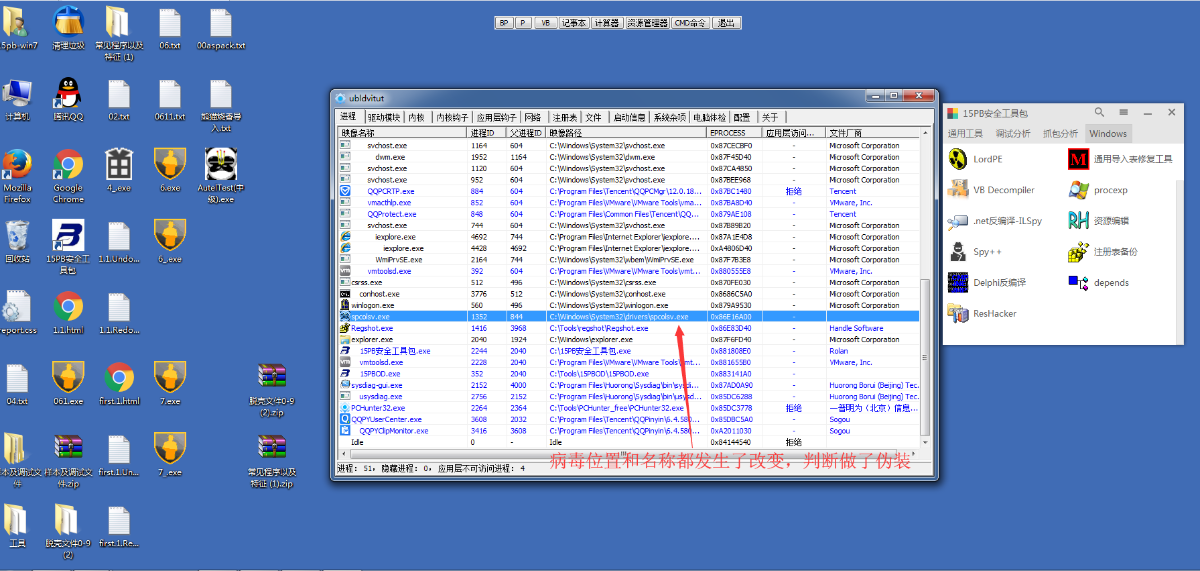1200x571 pixels.
Task: Select the first.1.html desktop file
Action: [x=118, y=385]
